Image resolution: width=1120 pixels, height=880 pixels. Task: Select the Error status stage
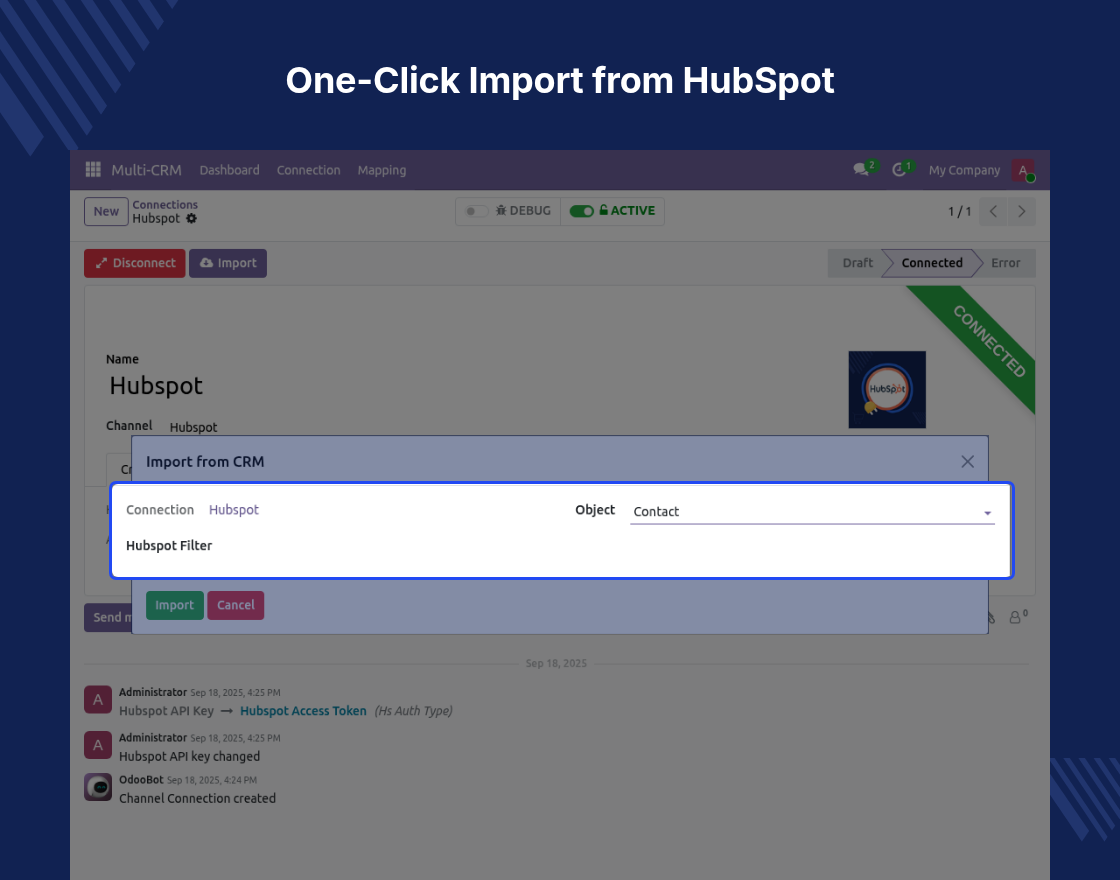tap(1006, 263)
